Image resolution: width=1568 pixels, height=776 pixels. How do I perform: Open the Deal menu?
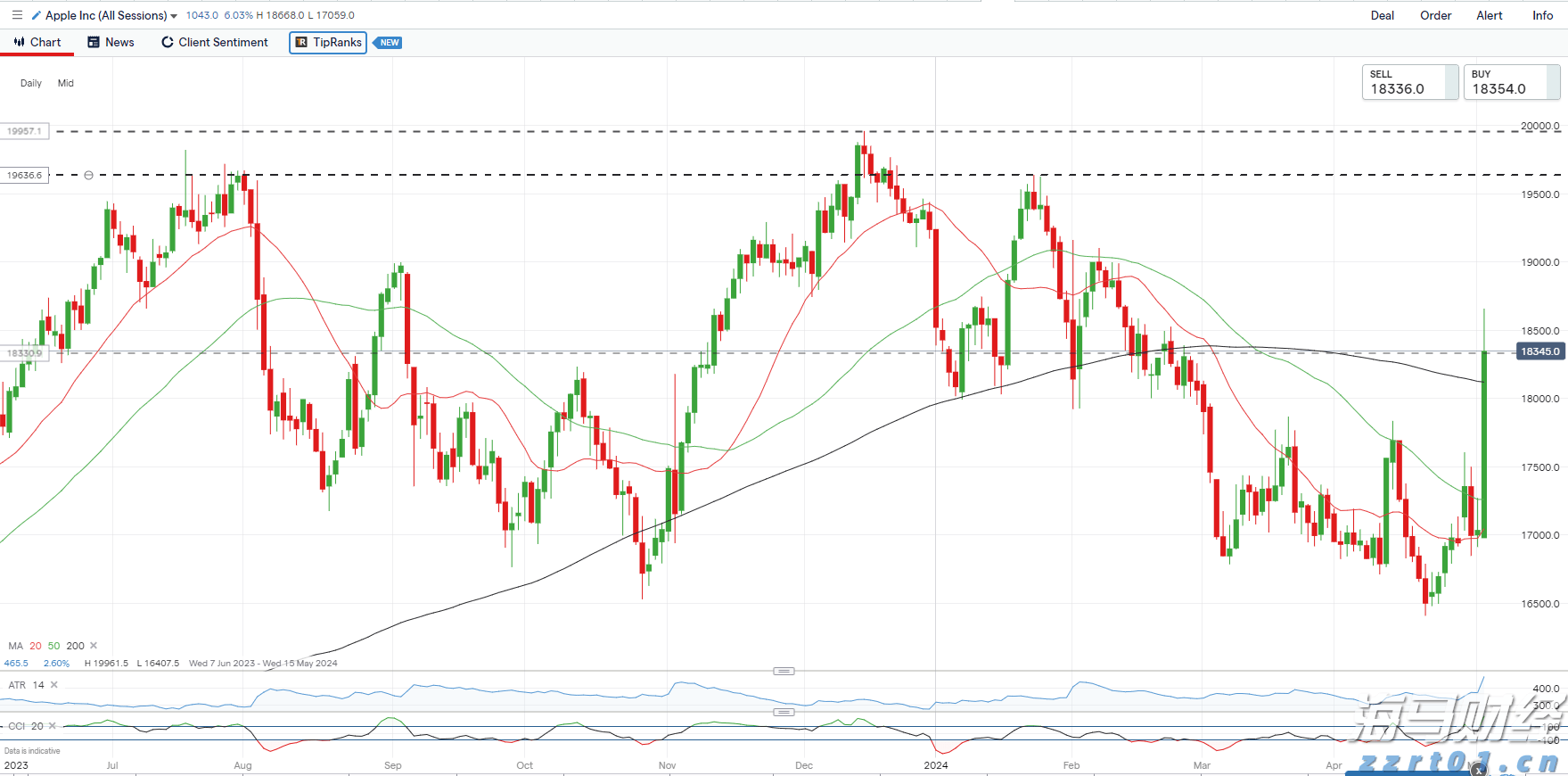1383,15
